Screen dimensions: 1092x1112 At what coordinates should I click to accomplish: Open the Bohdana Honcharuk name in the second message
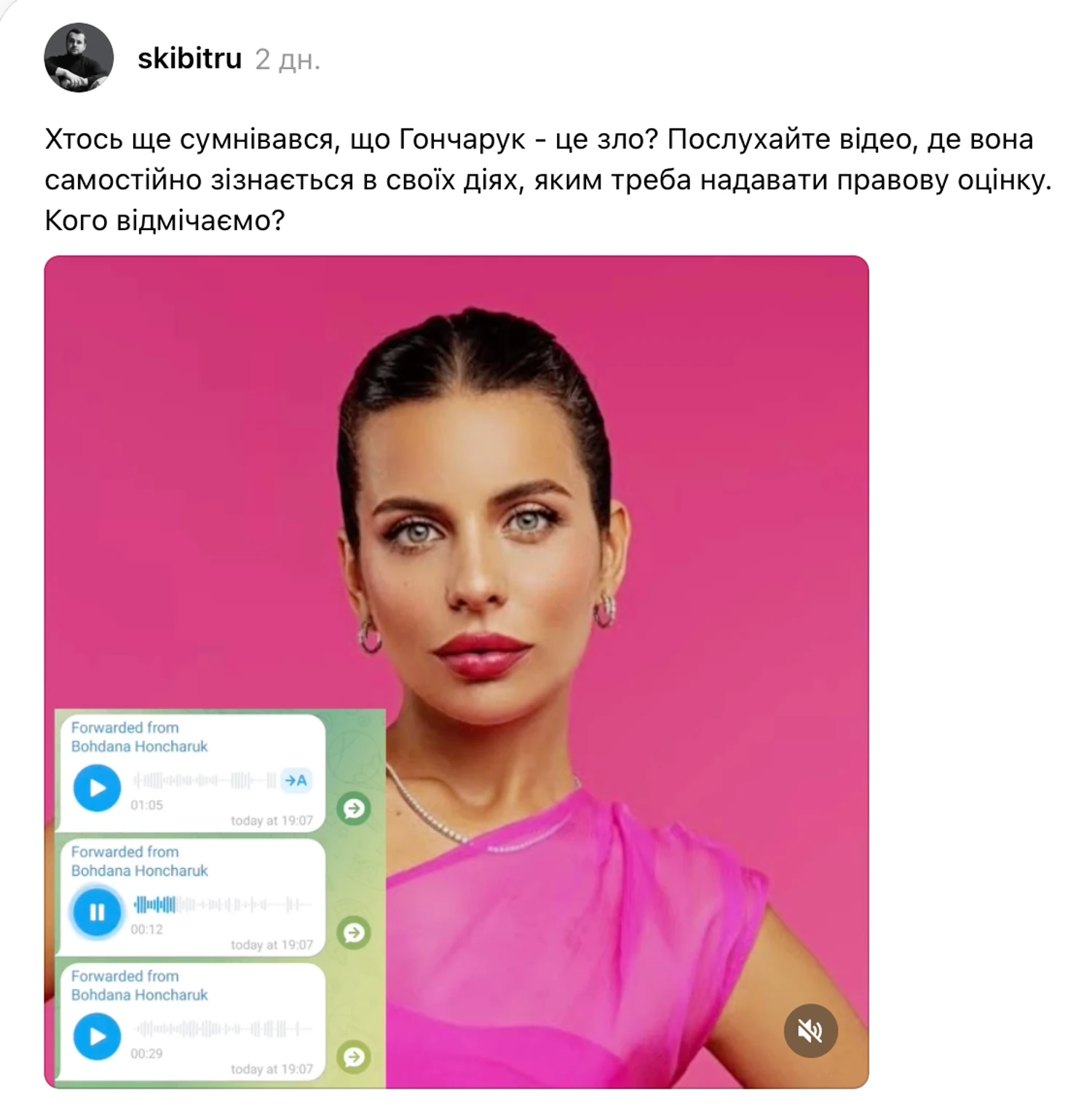click(139, 871)
